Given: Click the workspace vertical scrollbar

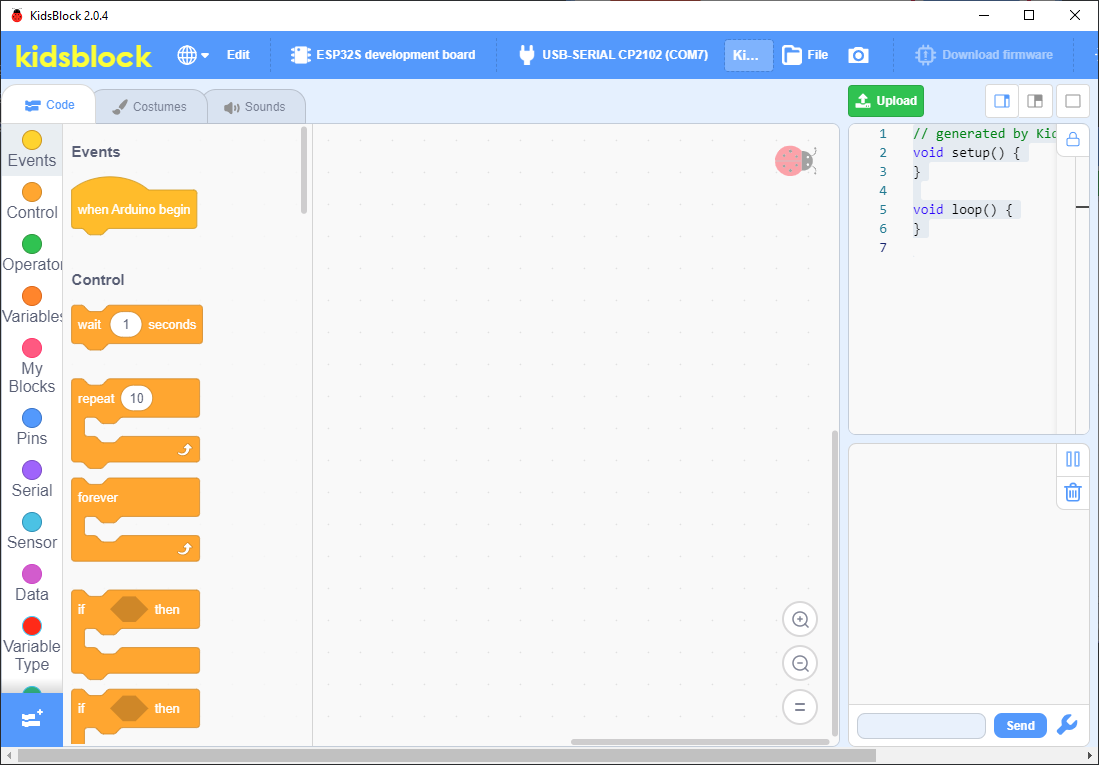Looking at the screenshot, I should point(834,582).
